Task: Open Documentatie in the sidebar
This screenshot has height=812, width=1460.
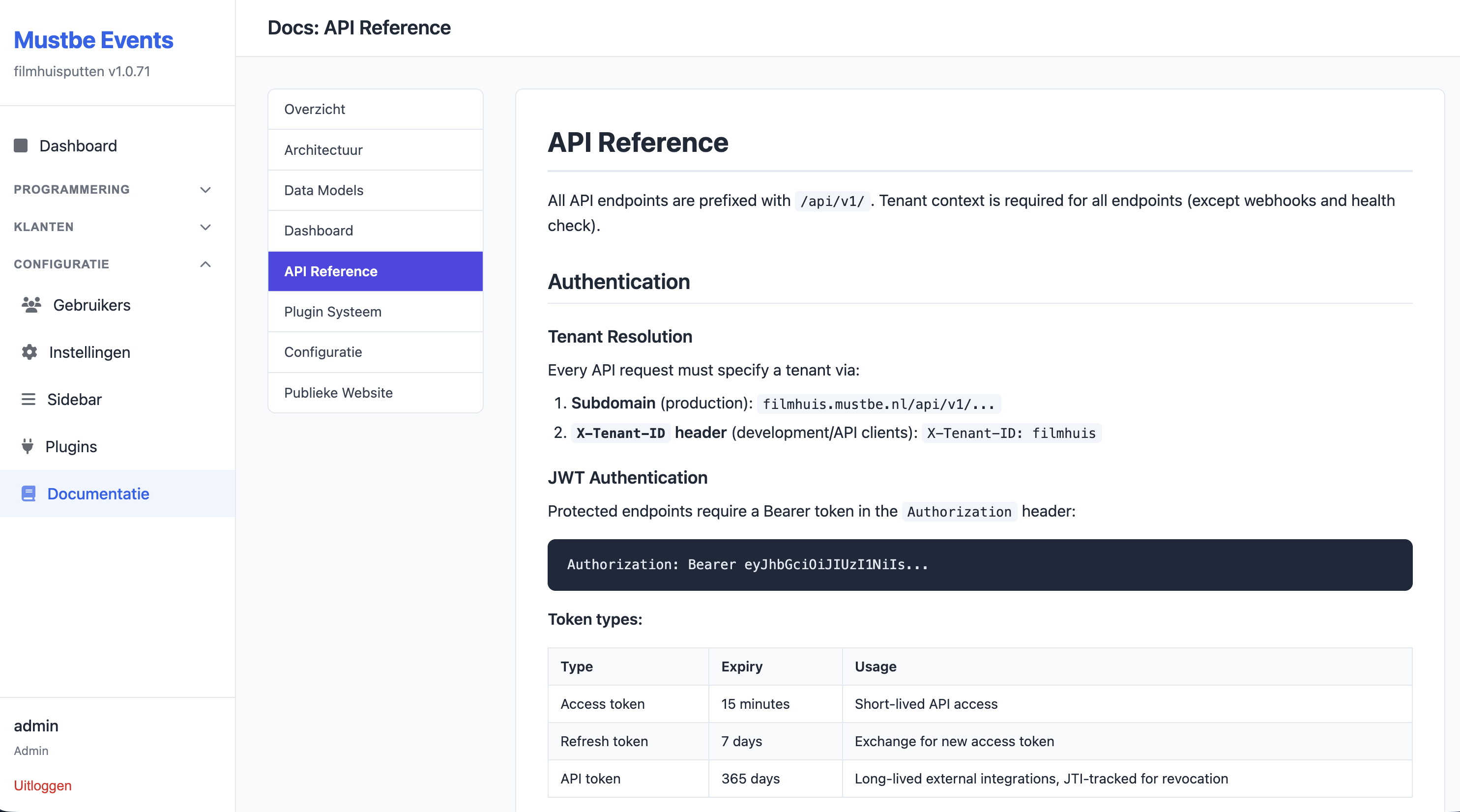Action: 117,493
